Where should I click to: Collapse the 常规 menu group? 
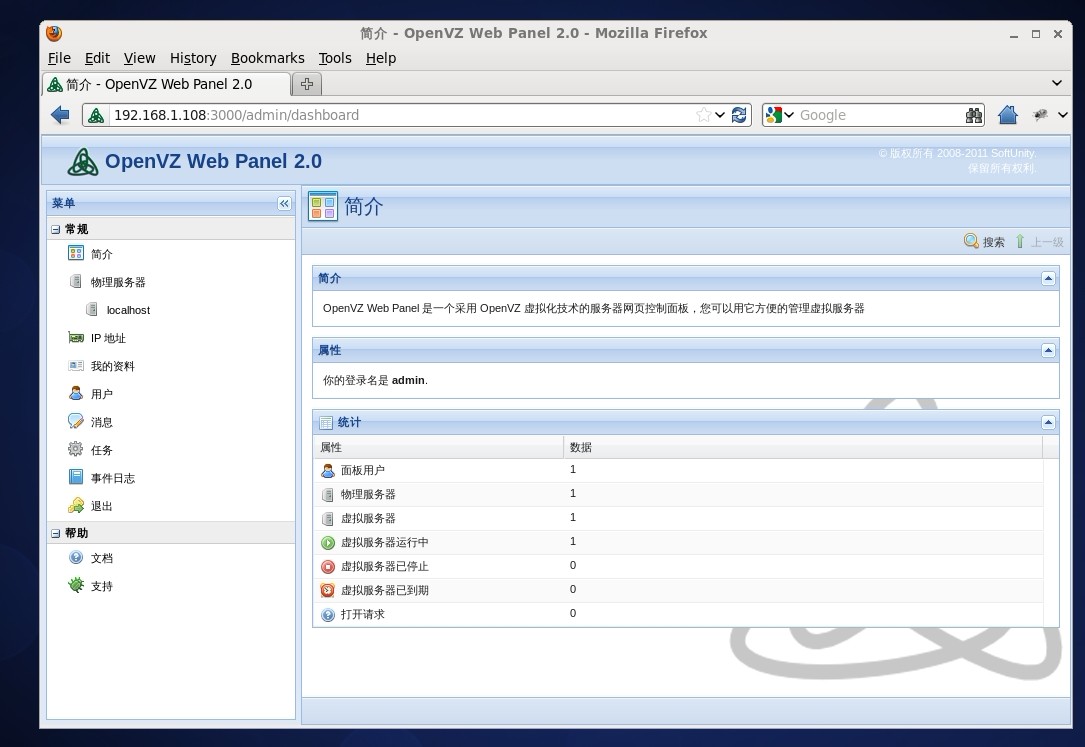pyautogui.click(x=55, y=229)
